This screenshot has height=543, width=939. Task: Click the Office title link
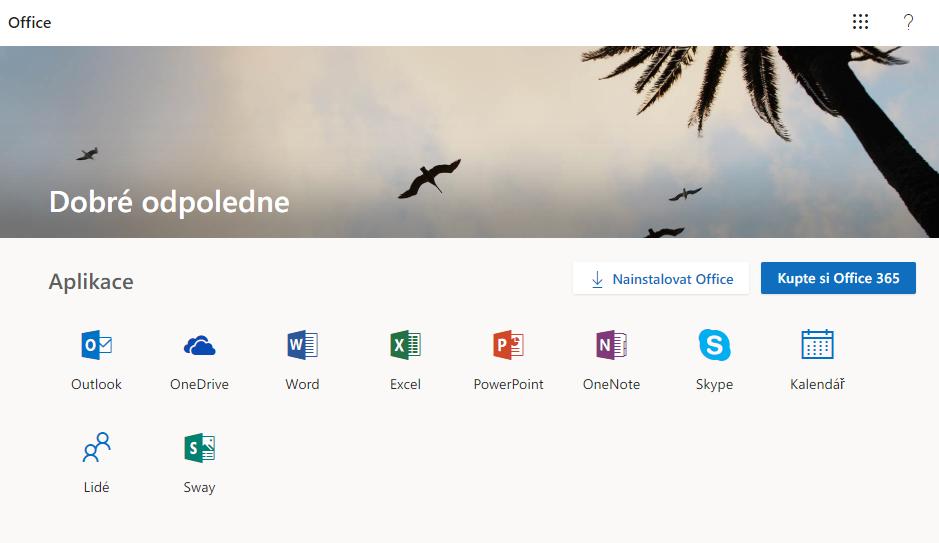(29, 23)
